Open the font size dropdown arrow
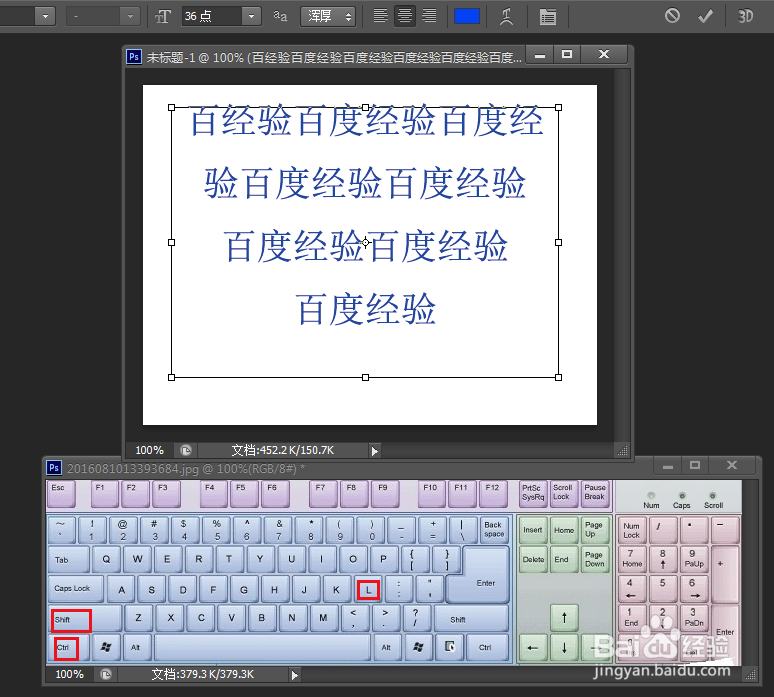Viewport: 774px width, 697px height. 252,16
